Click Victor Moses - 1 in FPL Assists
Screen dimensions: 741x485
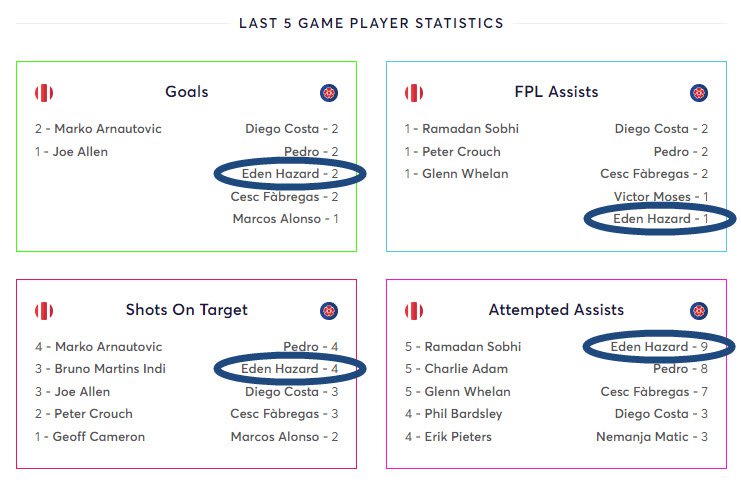tap(661, 197)
